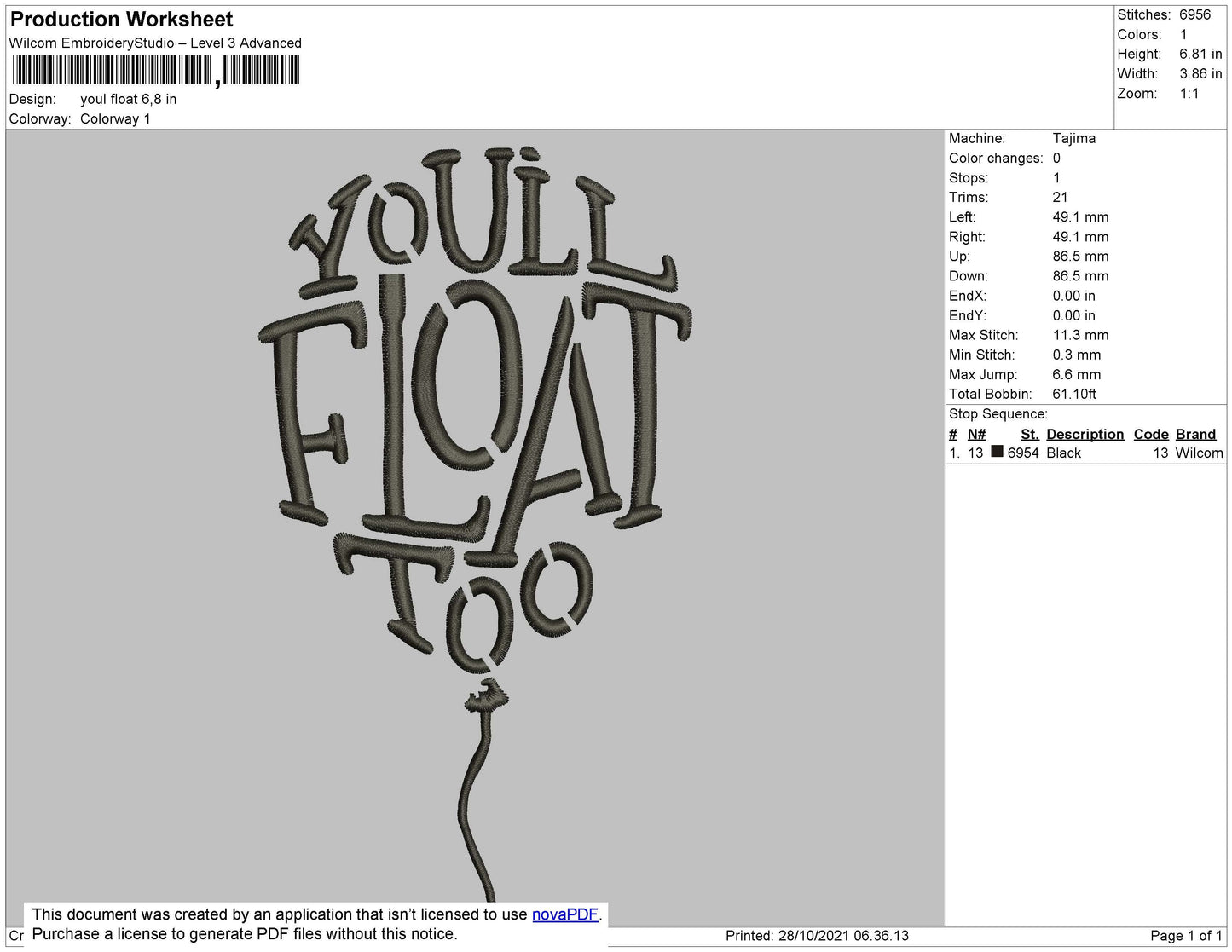Click the 'Colorway 1' value
Image resolution: width=1232 pixels, height=952 pixels.
tap(115, 118)
